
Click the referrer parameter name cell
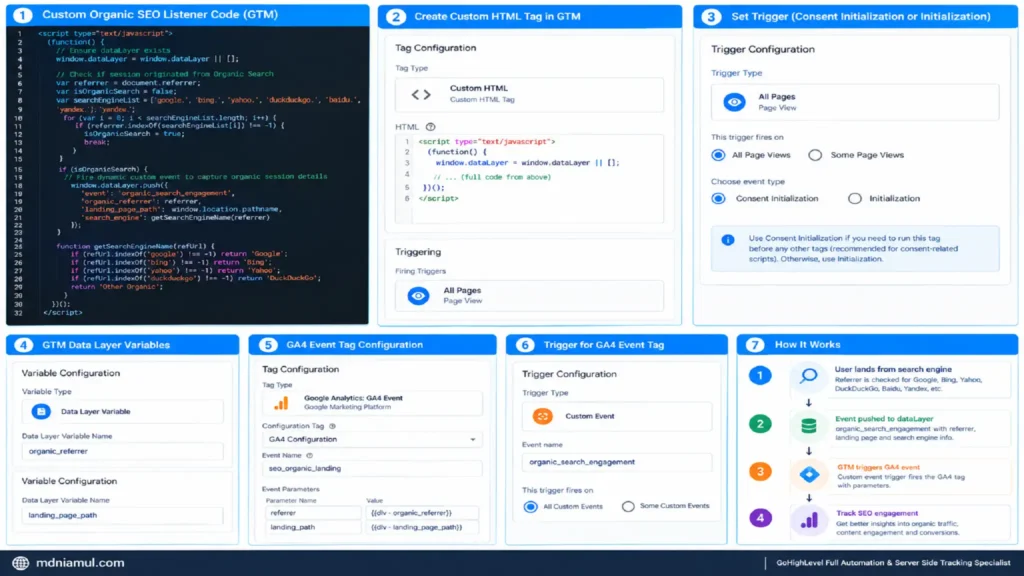pyautogui.click(x=313, y=513)
